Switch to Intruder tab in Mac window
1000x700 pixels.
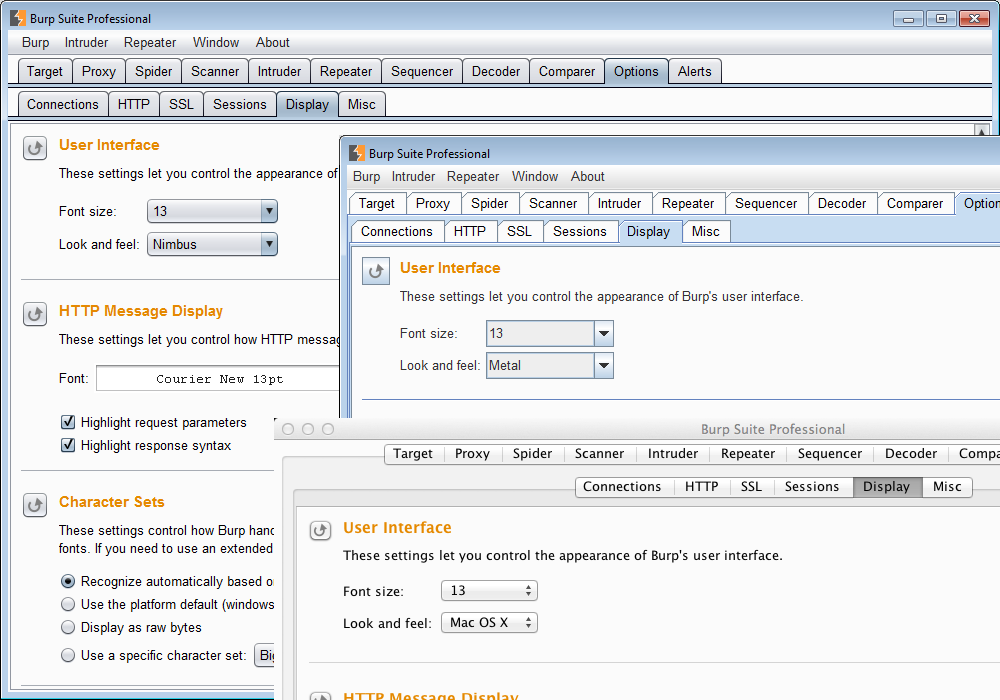(673, 454)
